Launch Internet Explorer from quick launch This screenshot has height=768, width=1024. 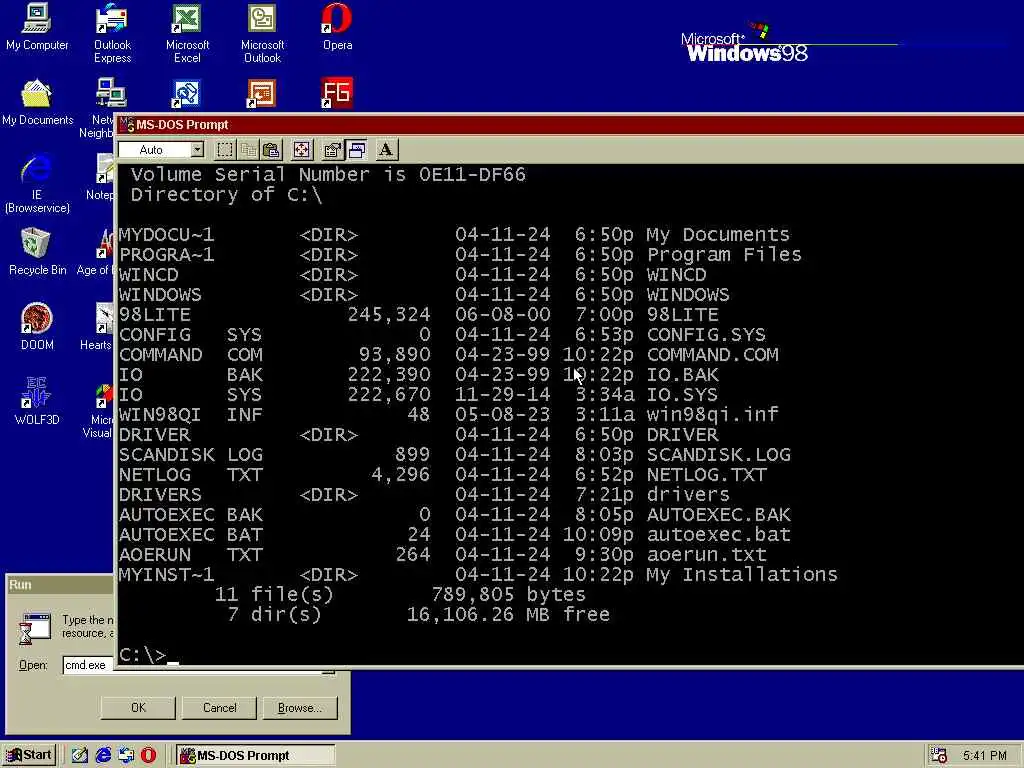click(103, 755)
